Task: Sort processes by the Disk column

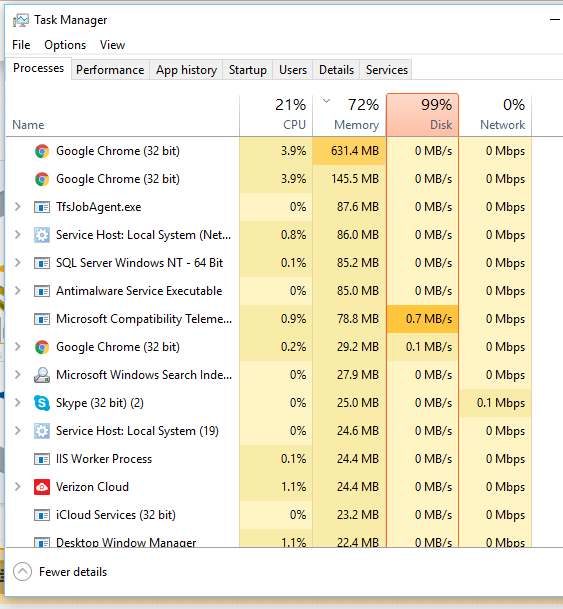Action: 422,115
